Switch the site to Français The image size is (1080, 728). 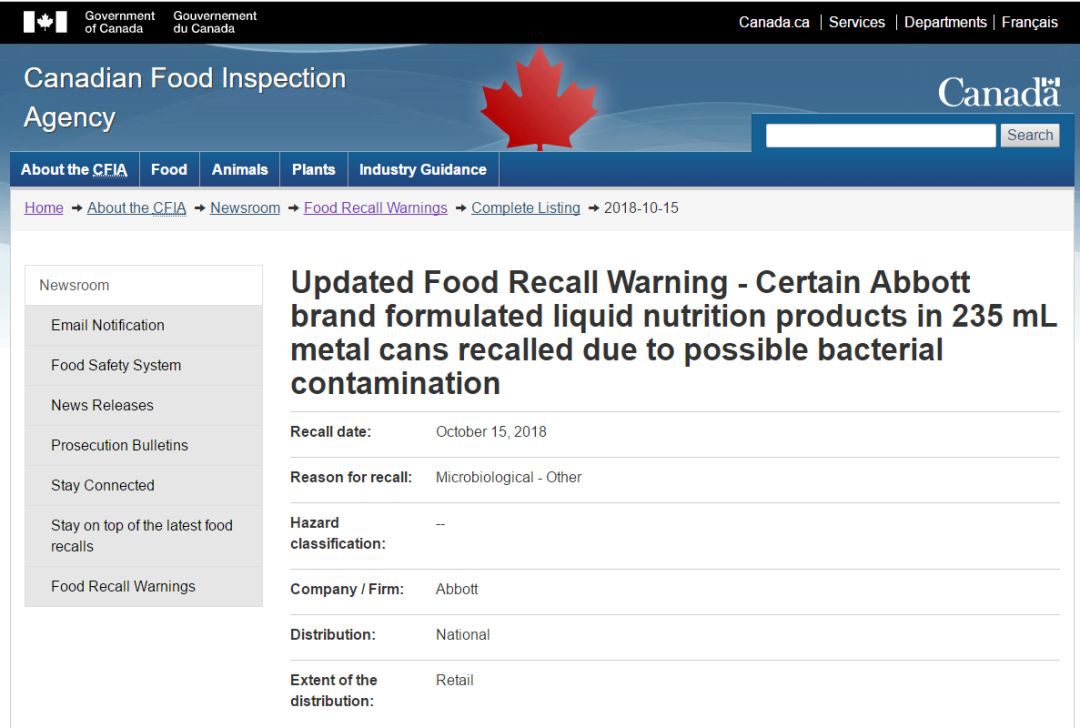click(x=1029, y=22)
